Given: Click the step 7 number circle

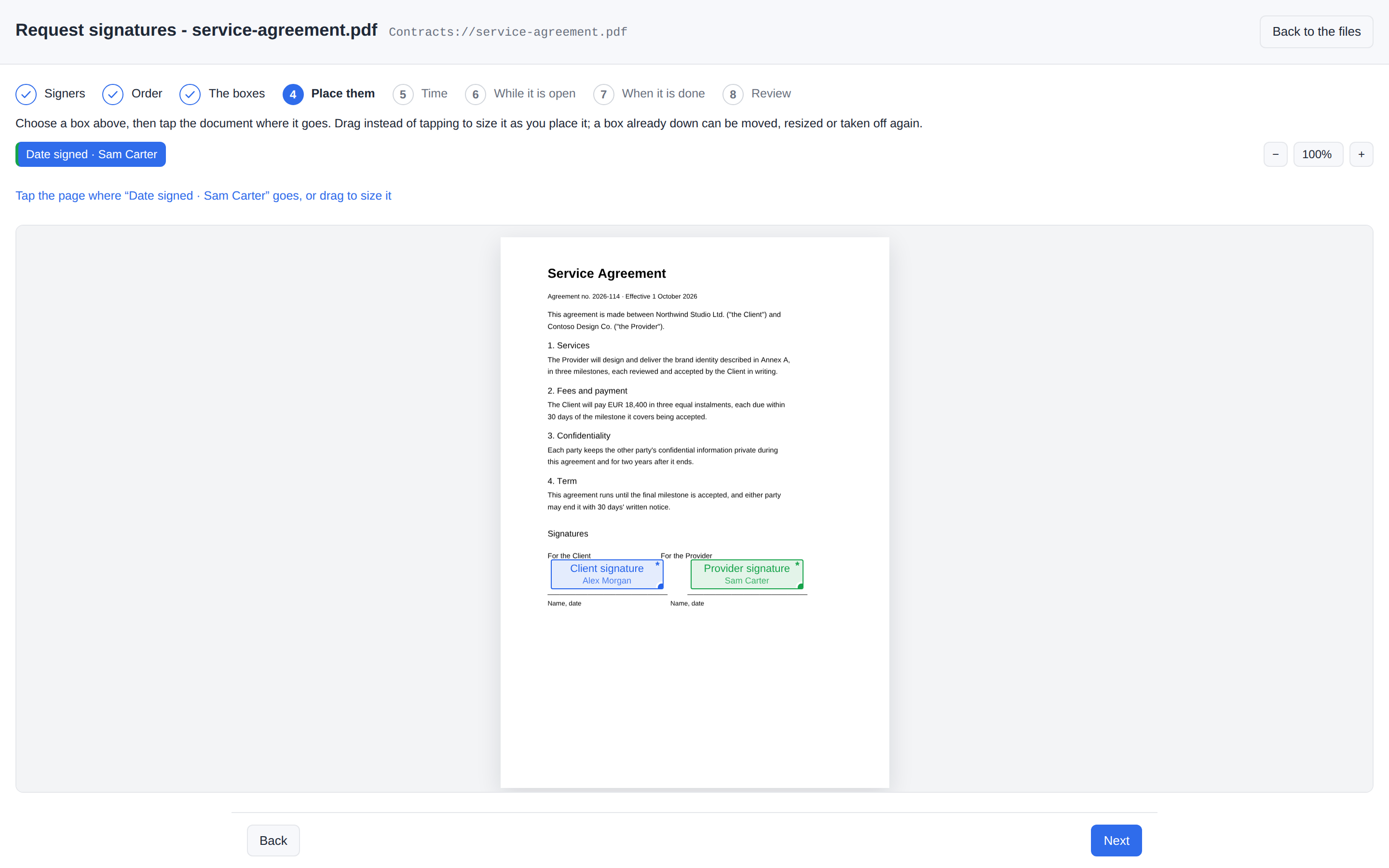Looking at the screenshot, I should tap(603, 94).
